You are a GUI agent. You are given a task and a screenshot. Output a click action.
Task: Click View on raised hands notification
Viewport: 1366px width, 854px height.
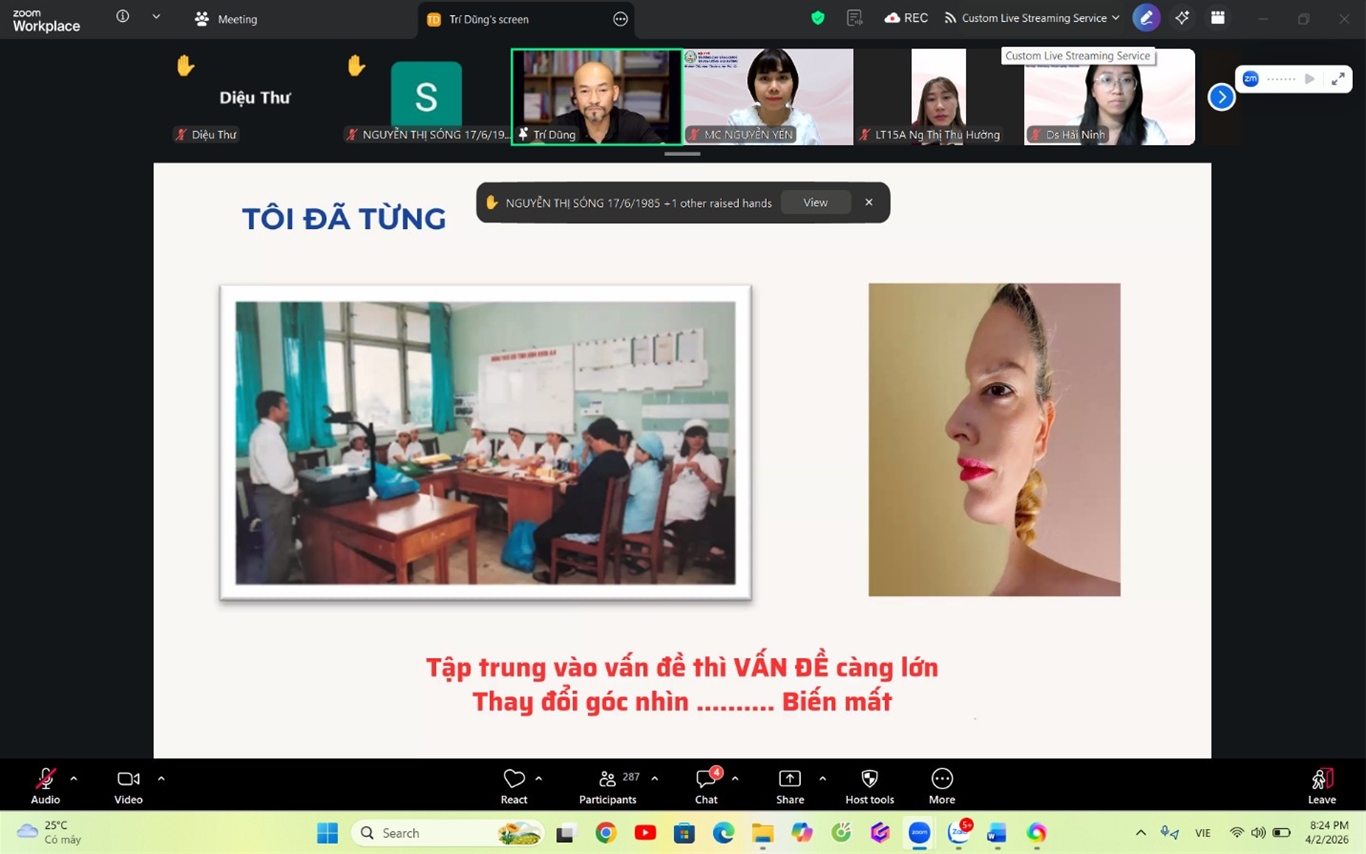[x=815, y=202]
